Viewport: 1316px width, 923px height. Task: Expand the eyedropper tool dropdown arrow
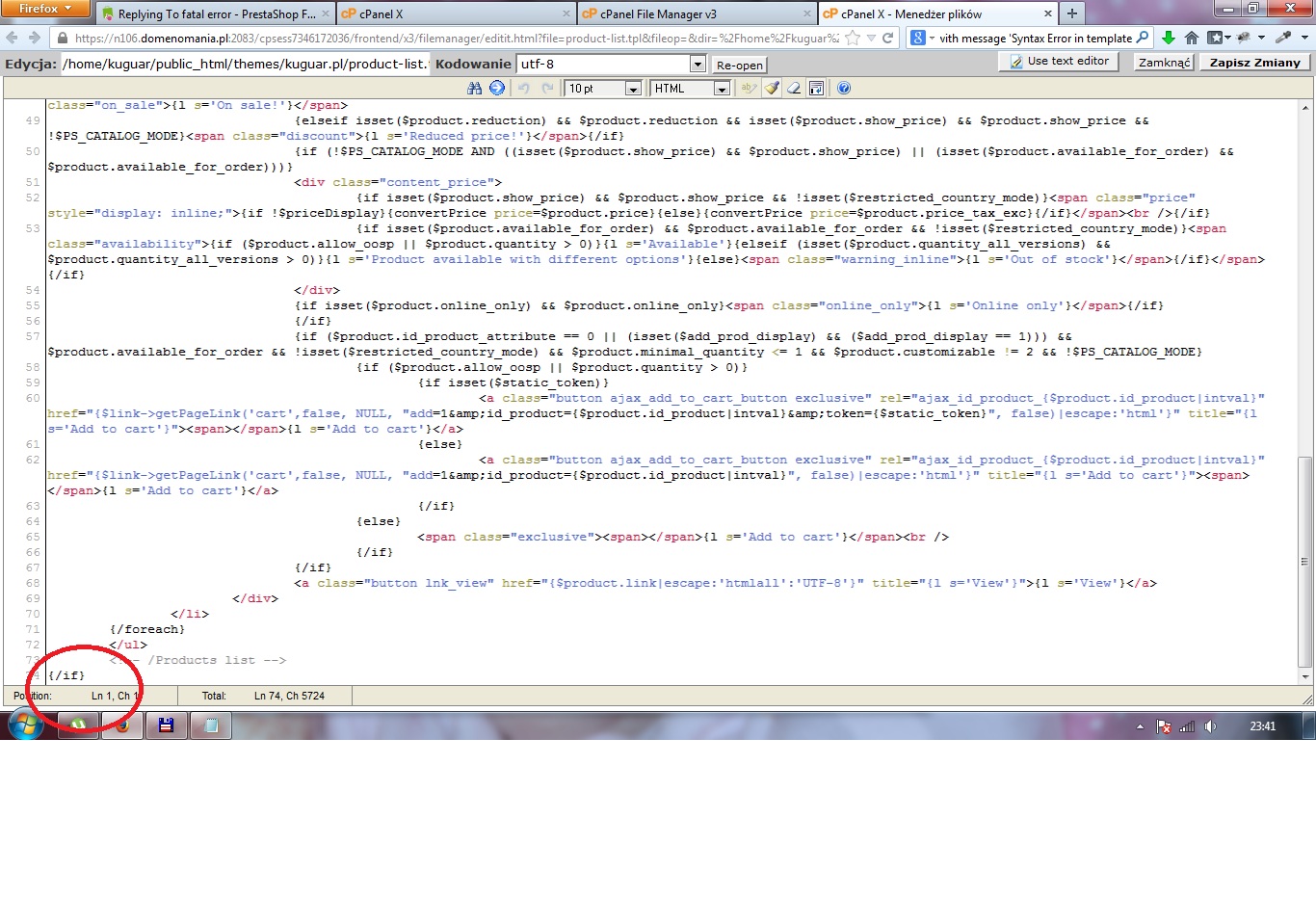click(1304, 38)
